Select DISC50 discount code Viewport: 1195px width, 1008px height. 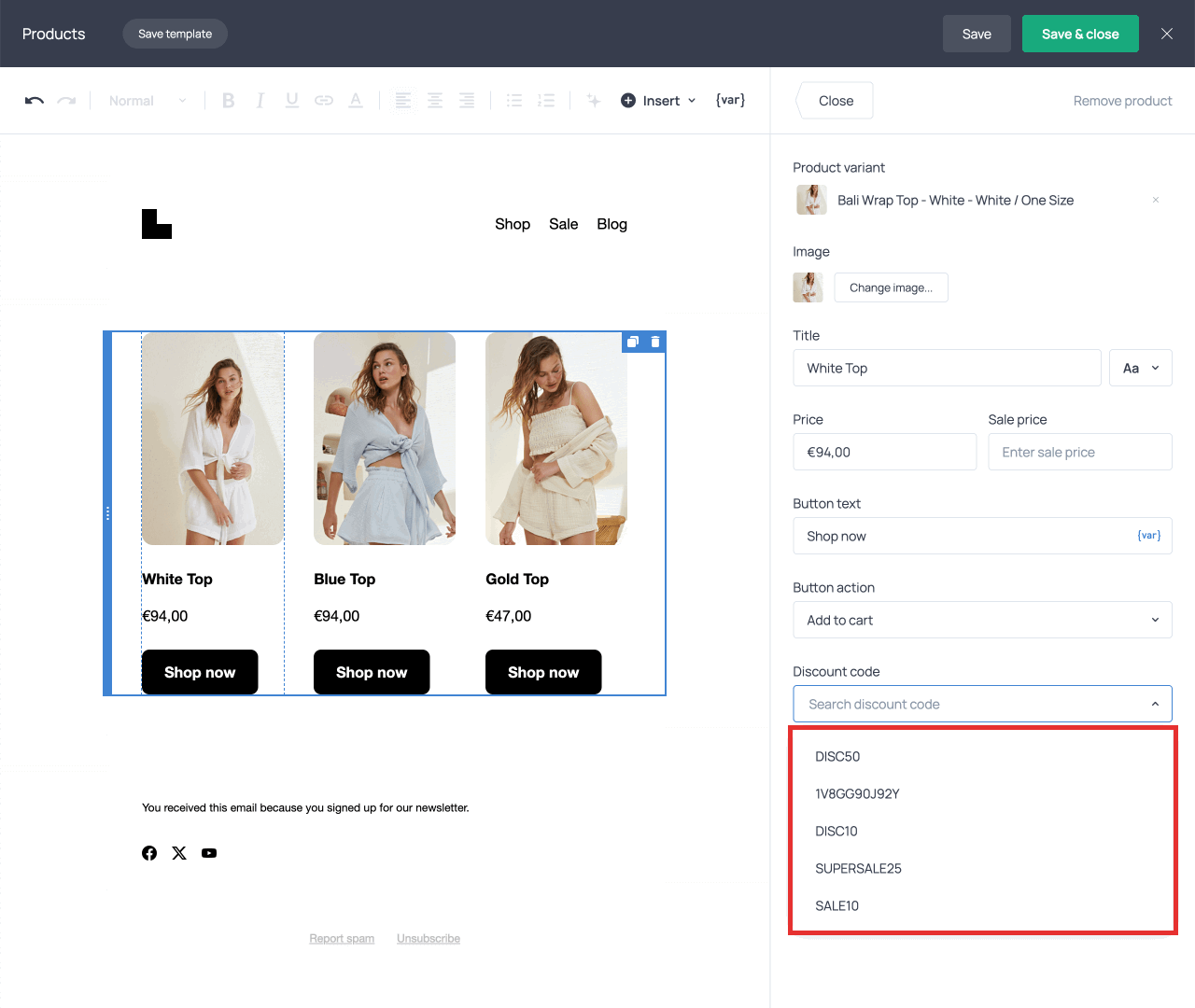coord(837,756)
